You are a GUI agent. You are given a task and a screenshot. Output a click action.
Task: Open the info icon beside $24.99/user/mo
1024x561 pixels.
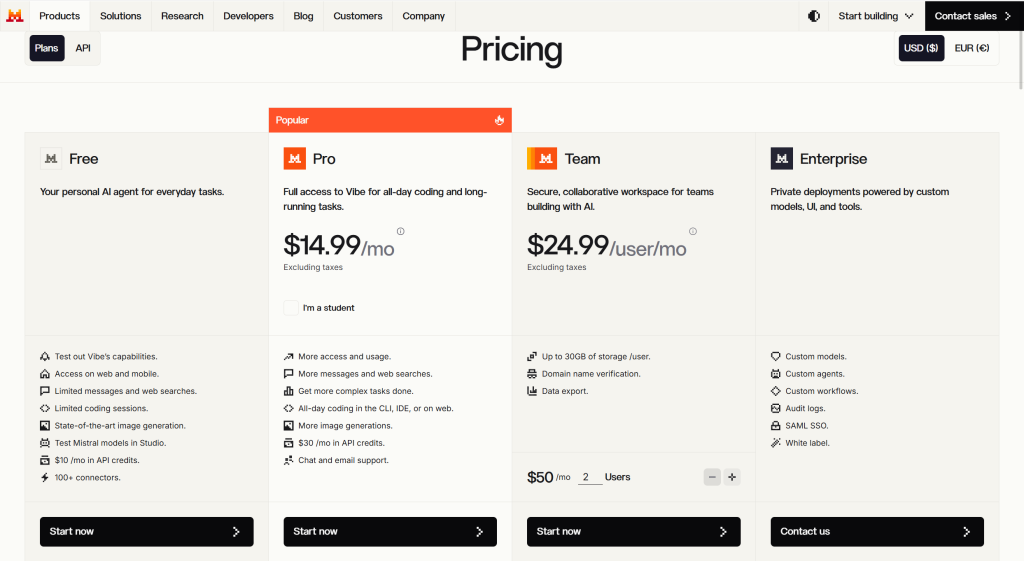[x=693, y=231]
